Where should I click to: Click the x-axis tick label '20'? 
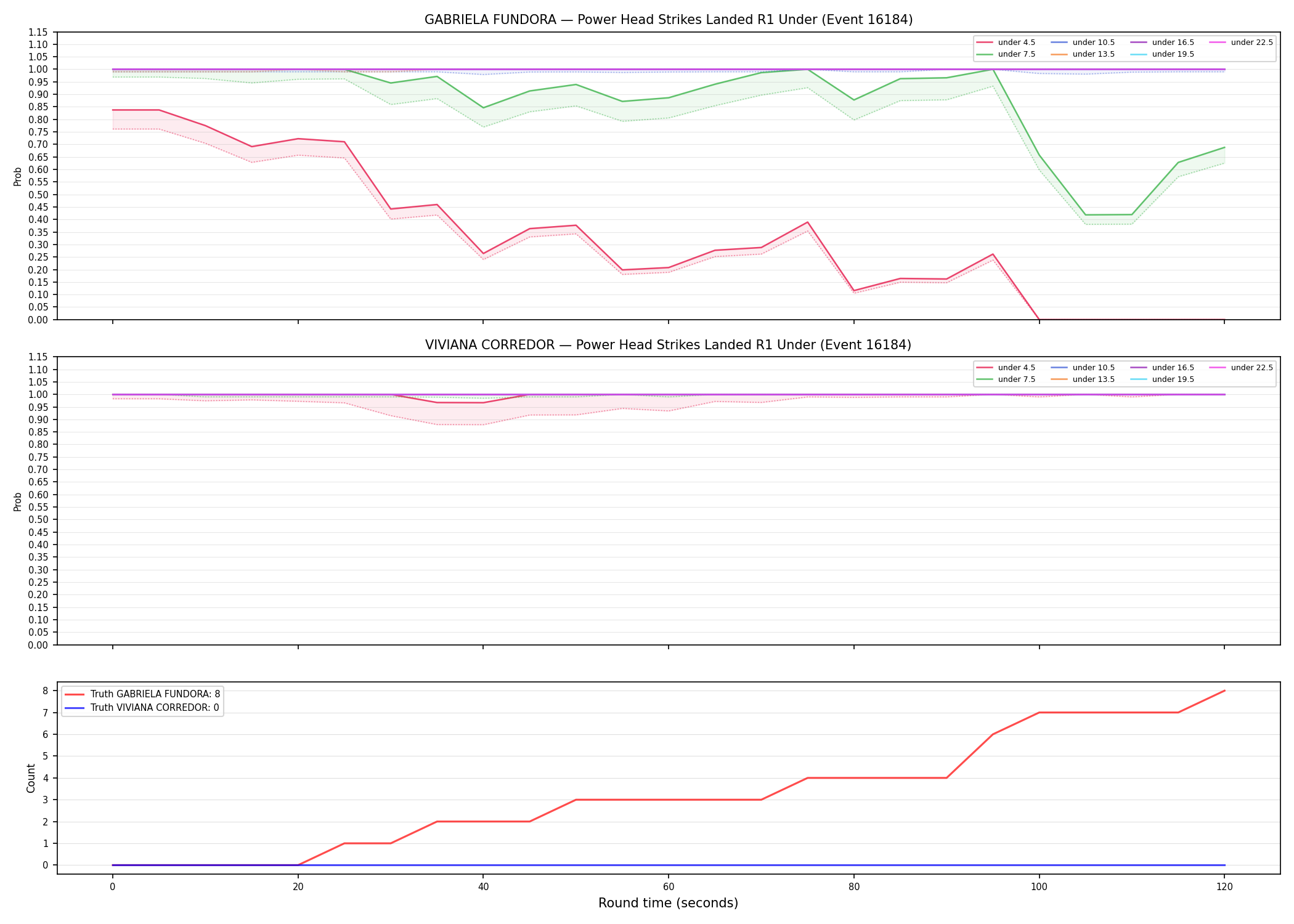tap(298, 887)
